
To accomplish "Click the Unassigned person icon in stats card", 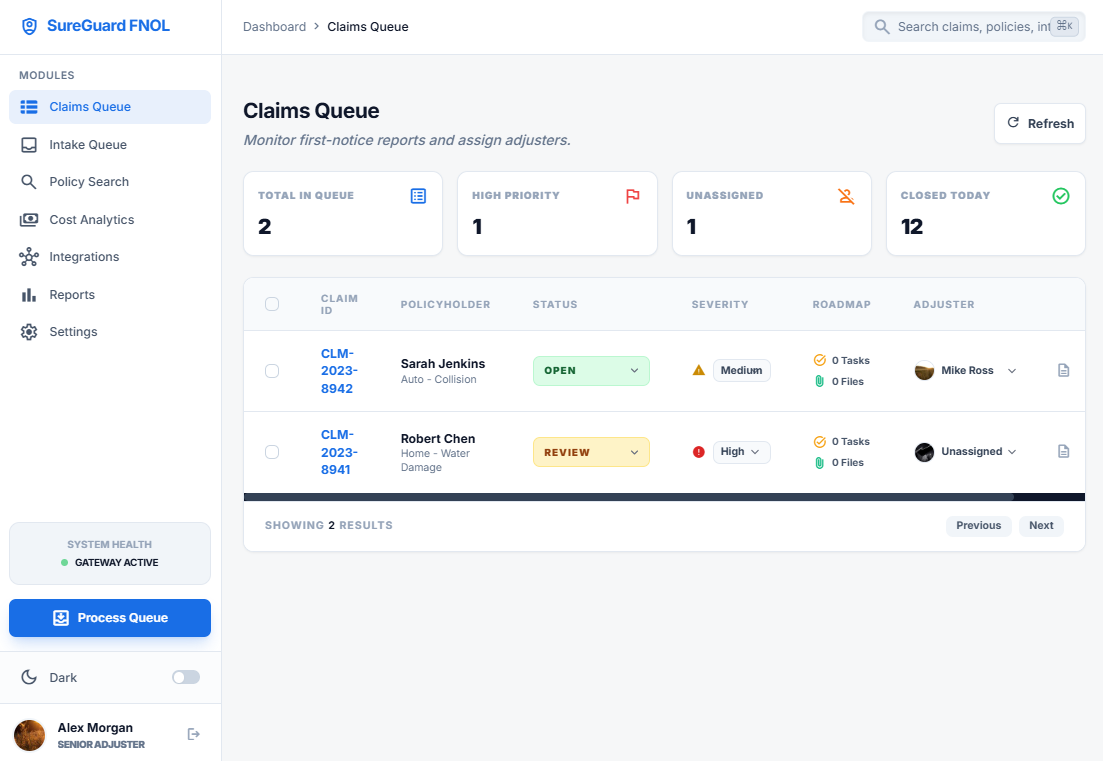I will pyautogui.click(x=846, y=196).
